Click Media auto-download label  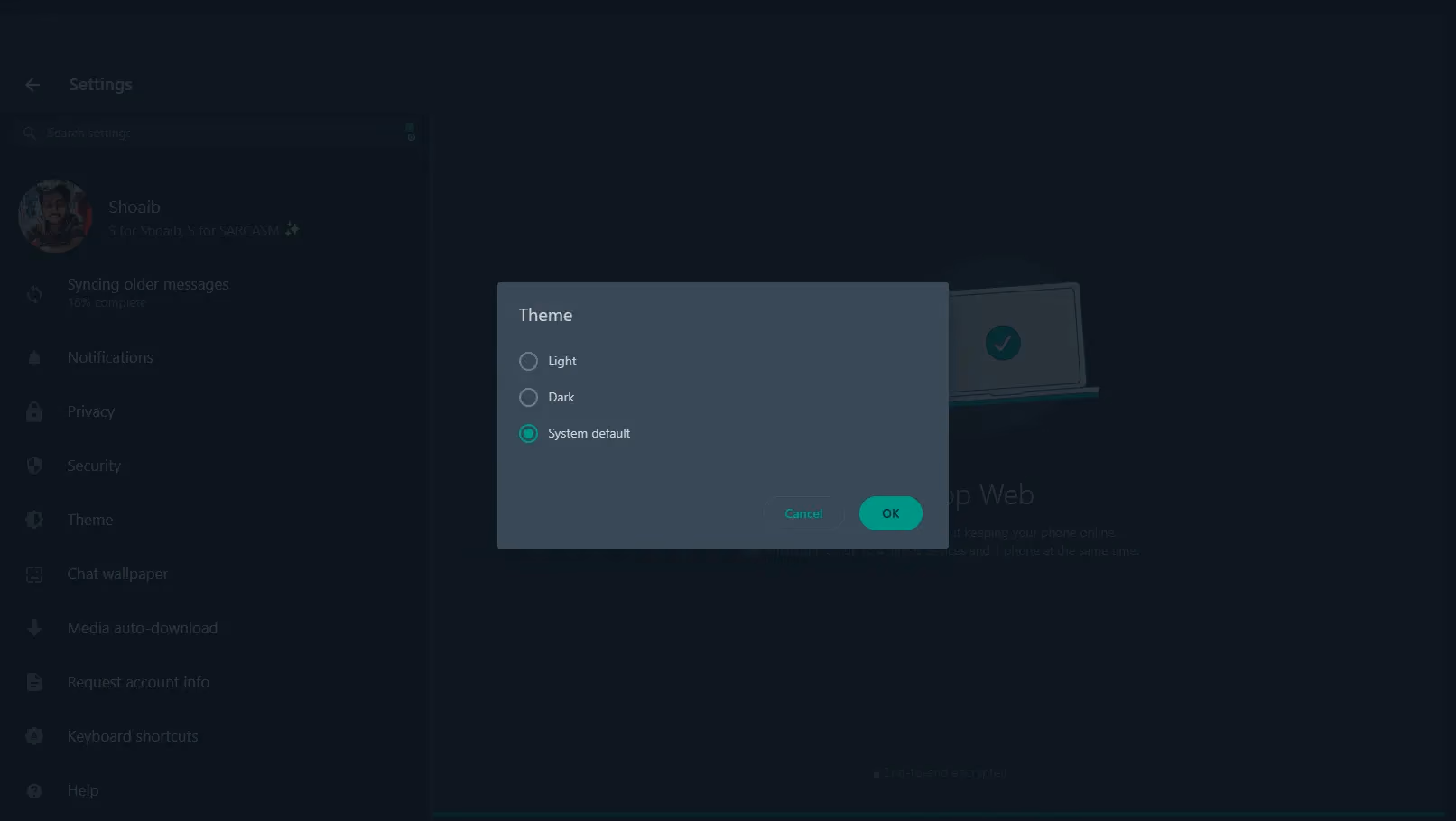(143, 628)
